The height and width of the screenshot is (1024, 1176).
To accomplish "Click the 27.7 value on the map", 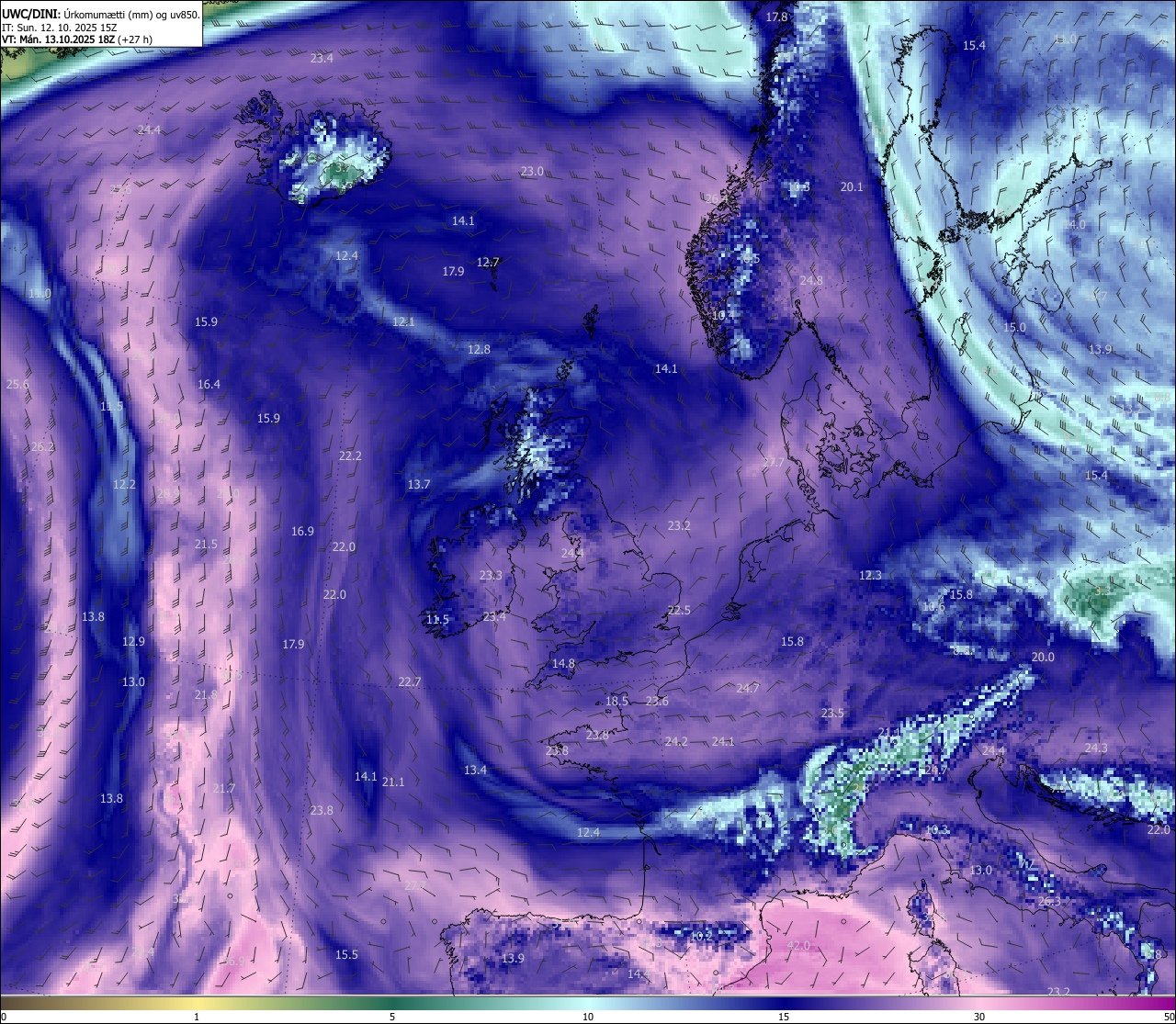I will pyautogui.click(x=774, y=463).
